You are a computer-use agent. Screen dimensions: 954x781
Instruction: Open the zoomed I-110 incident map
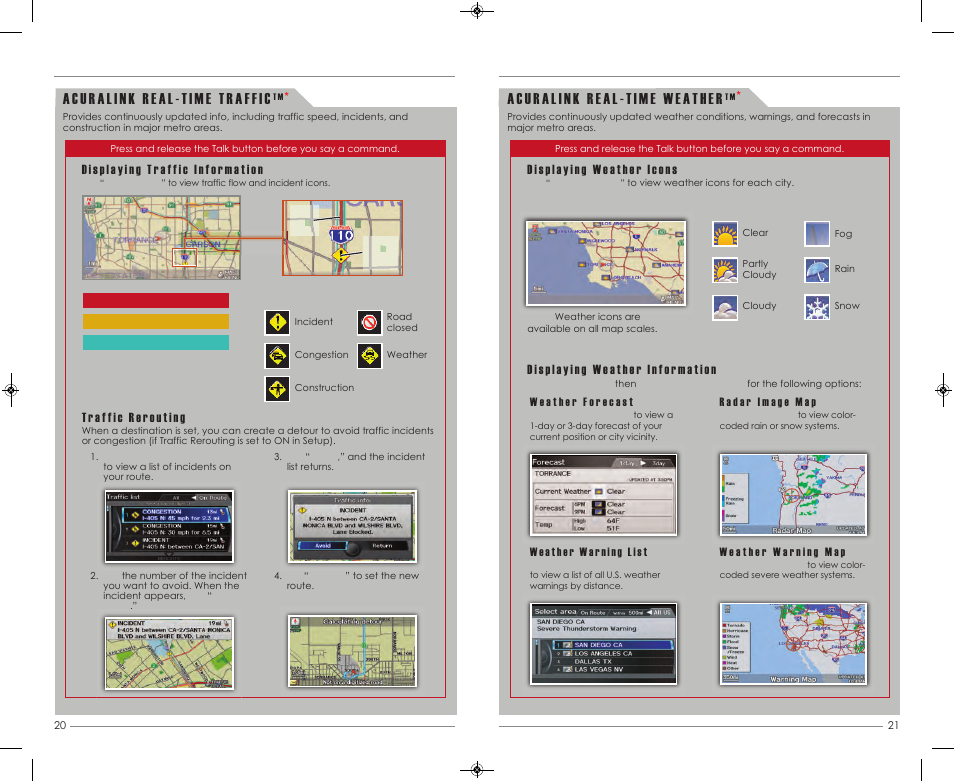tap(343, 238)
